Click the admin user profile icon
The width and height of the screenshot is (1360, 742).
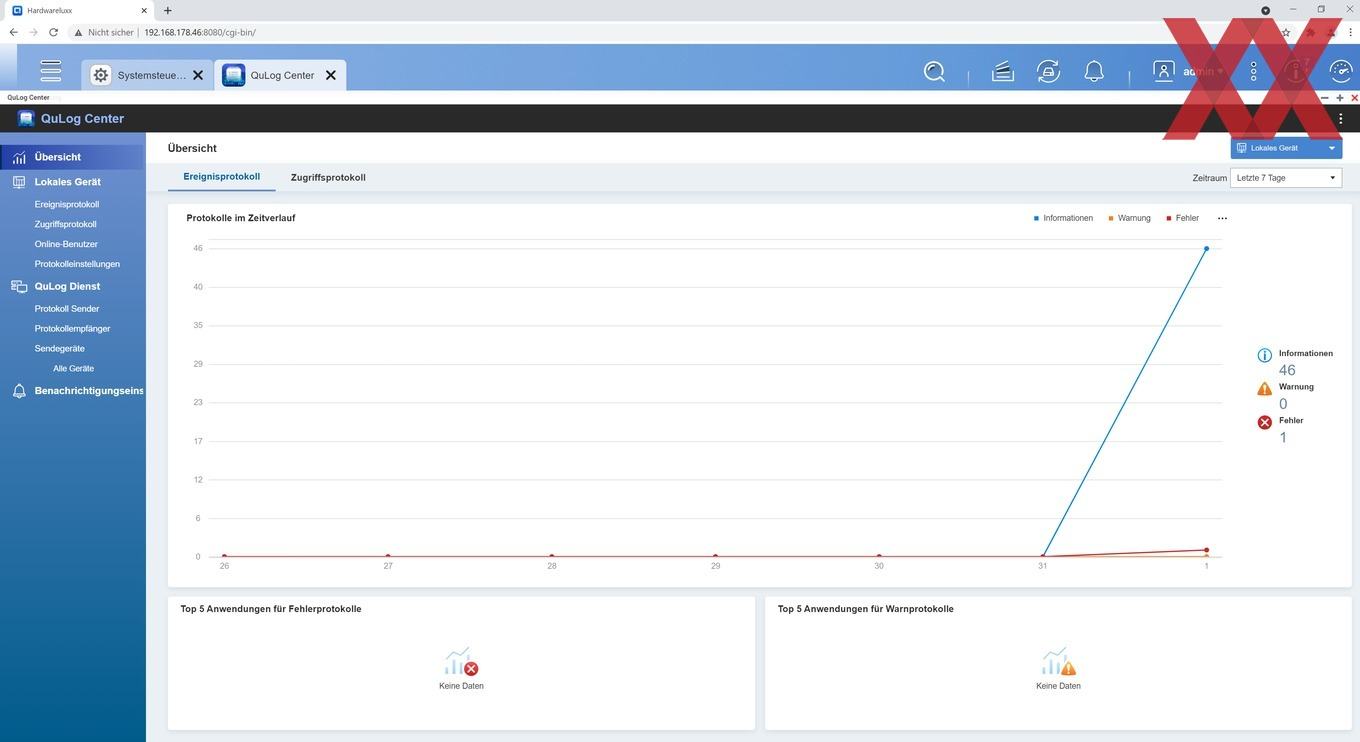click(x=1163, y=71)
